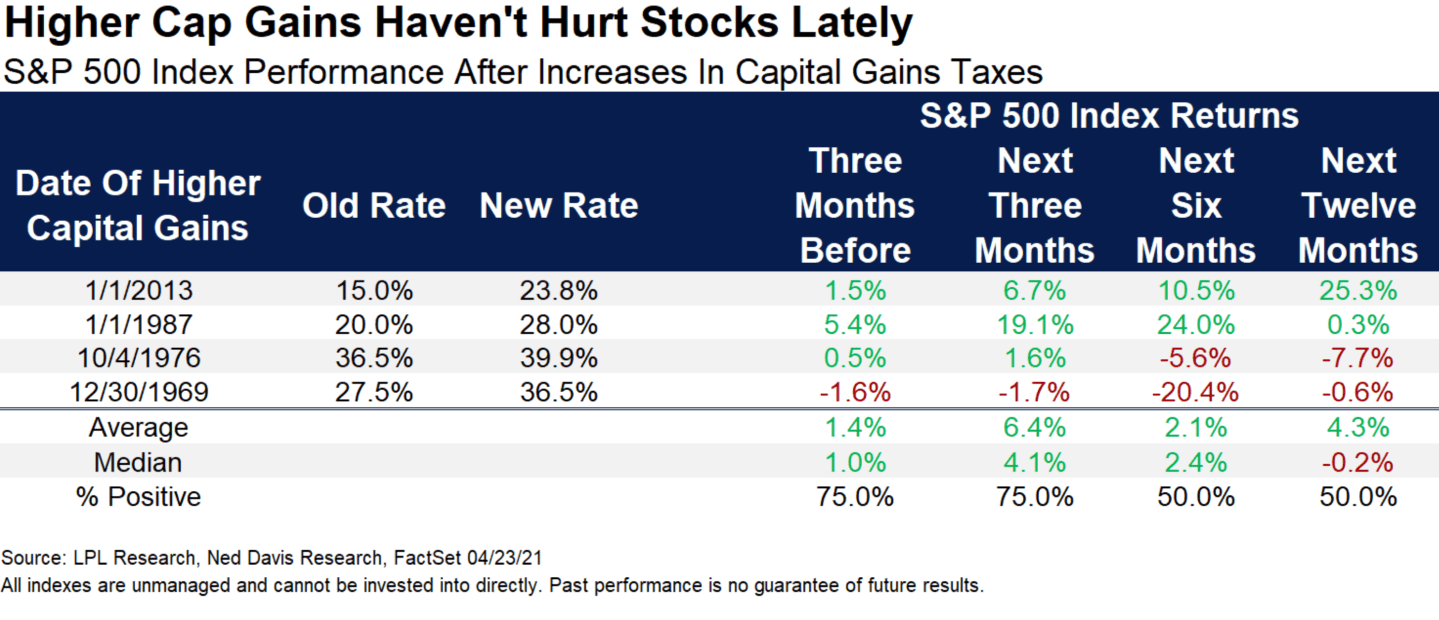The height and width of the screenshot is (620, 1439).
Task: Click the subtitle about S&P 500 Index Performance
Action: pyautogui.click(x=523, y=72)
